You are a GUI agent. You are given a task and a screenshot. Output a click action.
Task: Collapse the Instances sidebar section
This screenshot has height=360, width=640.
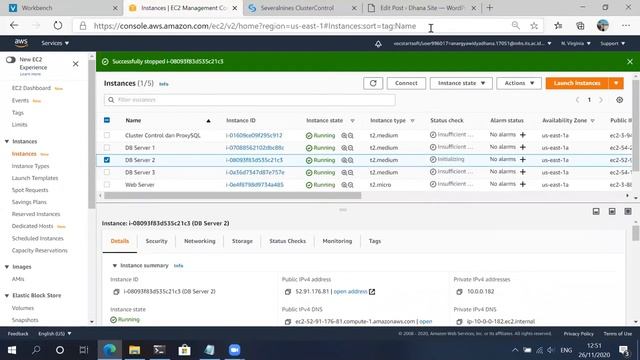click(7, 141)
